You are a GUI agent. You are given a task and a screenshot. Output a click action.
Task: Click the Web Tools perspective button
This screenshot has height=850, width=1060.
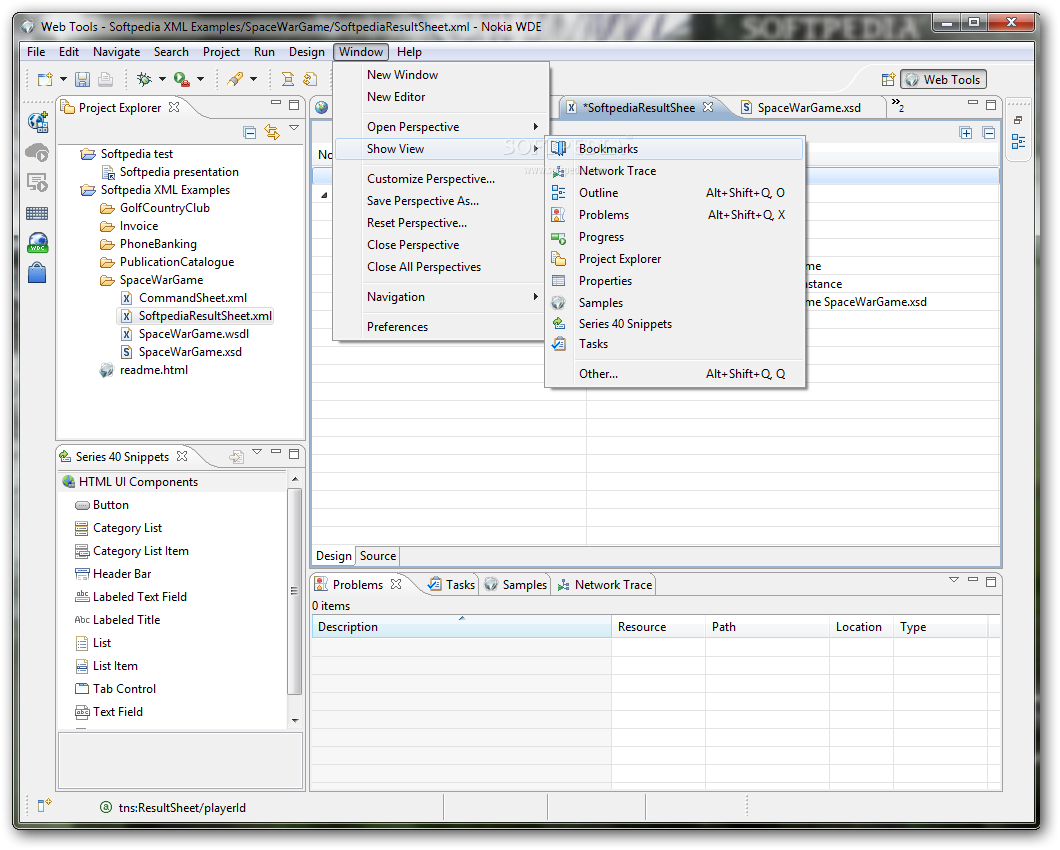click(x=943, y=80)
